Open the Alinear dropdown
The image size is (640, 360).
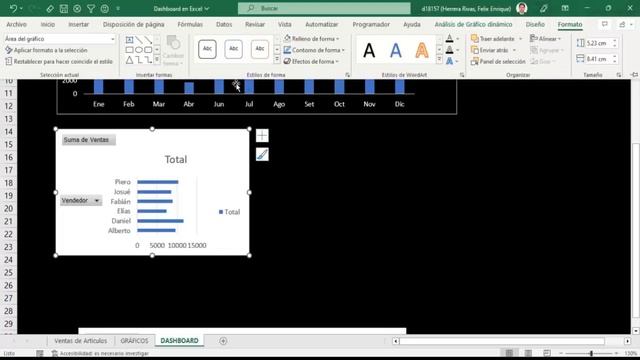[546, 39]
